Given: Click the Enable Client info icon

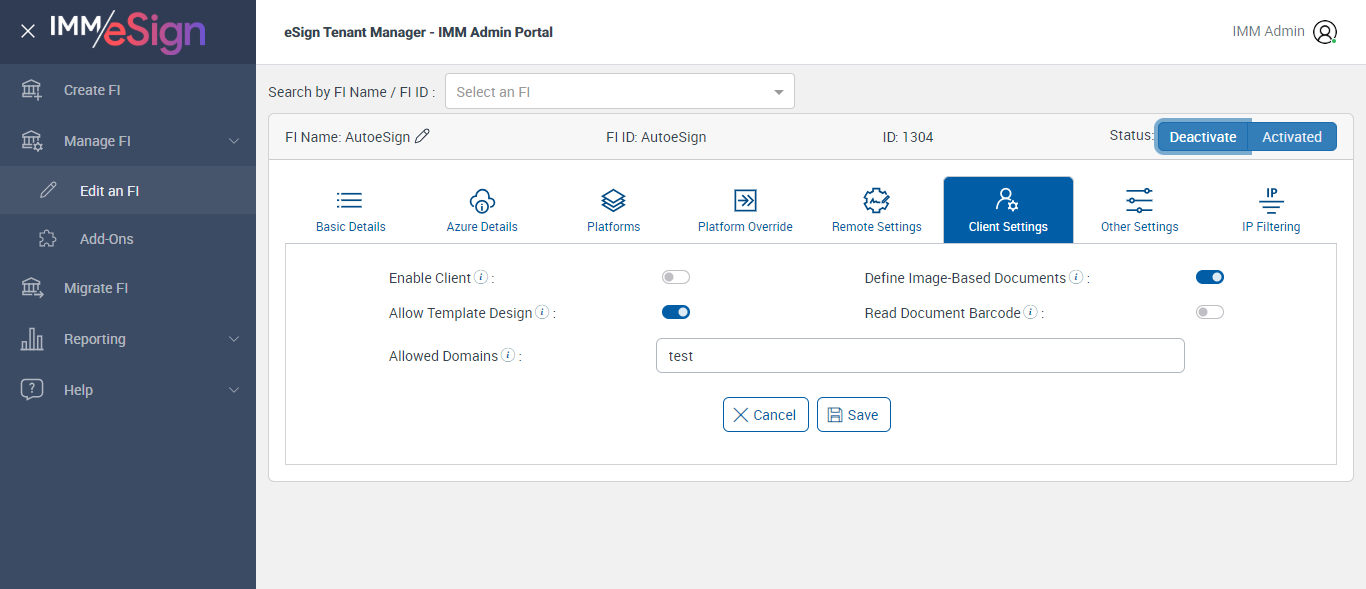Looking at the screenshot, I should (481, 277).
